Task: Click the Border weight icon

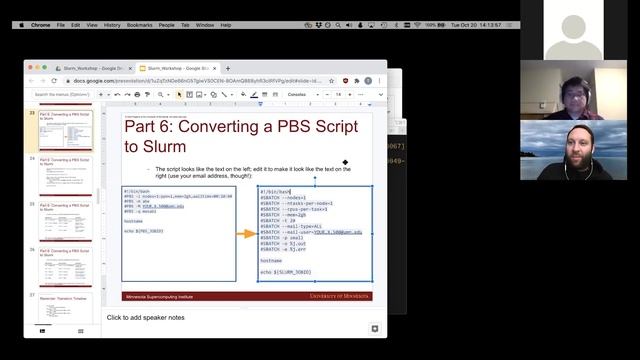Action: (x=264, y=95)
